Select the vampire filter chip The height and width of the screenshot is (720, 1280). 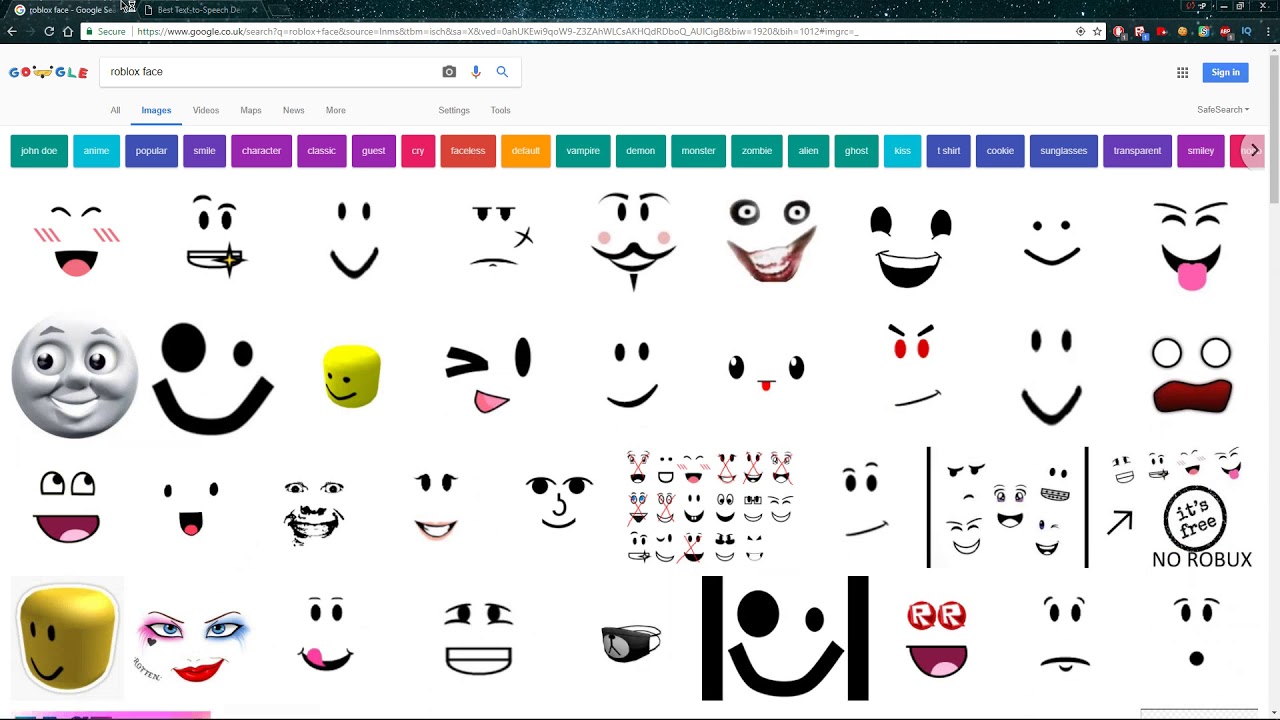tap(583, 151)
